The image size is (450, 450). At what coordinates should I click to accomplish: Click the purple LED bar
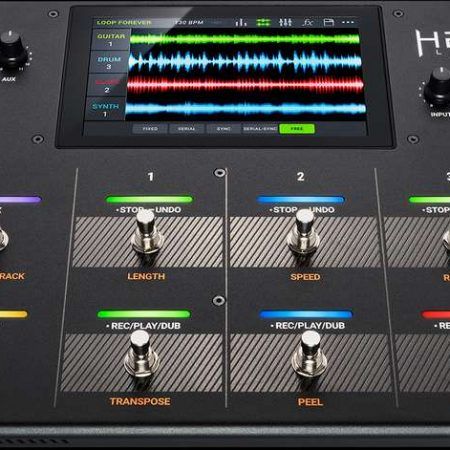[x=20, y=200]
